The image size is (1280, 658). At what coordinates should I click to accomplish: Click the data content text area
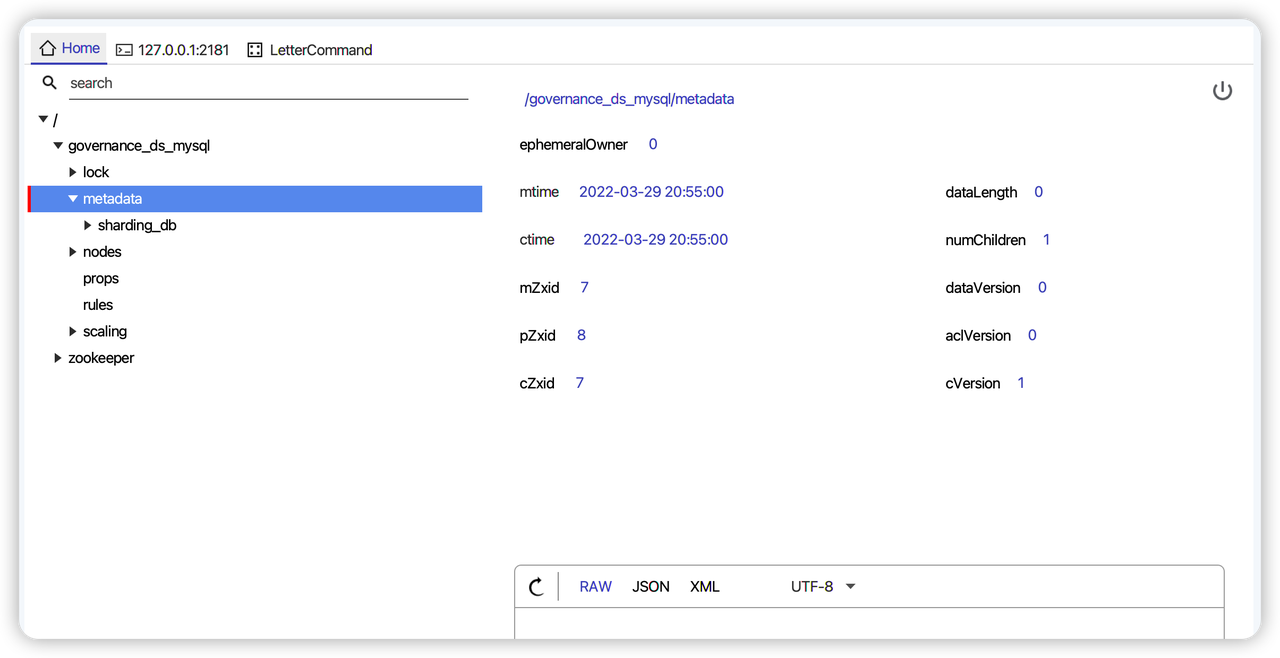(869, 623)
